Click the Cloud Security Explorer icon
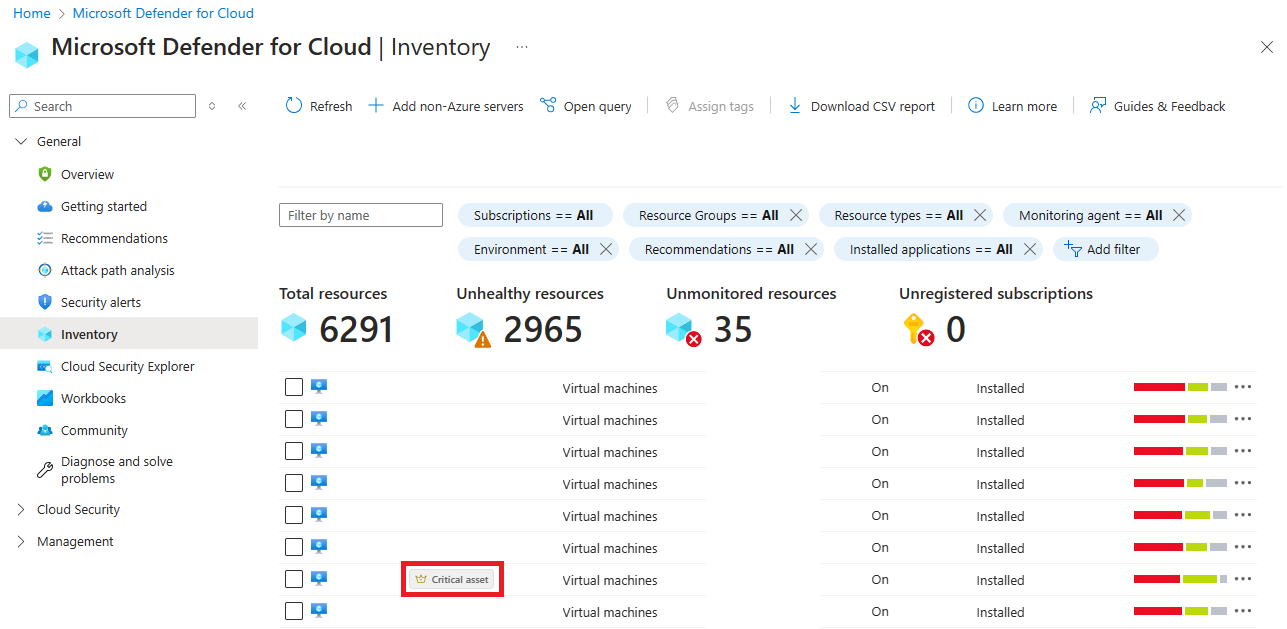Viewport: 1287px width, 629px height. click(45, 366)
